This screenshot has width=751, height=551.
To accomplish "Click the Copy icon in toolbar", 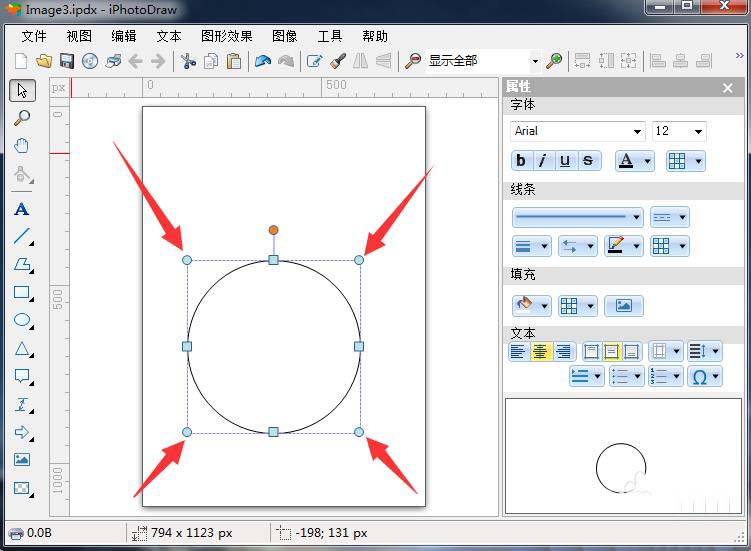I will coord(211,61).
